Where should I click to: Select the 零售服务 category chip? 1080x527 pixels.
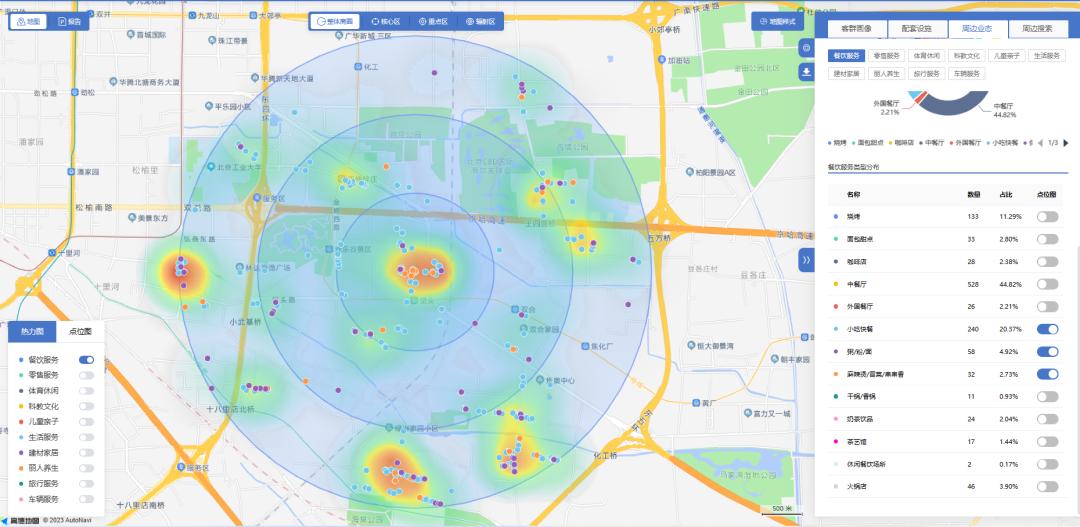[886, 56]
